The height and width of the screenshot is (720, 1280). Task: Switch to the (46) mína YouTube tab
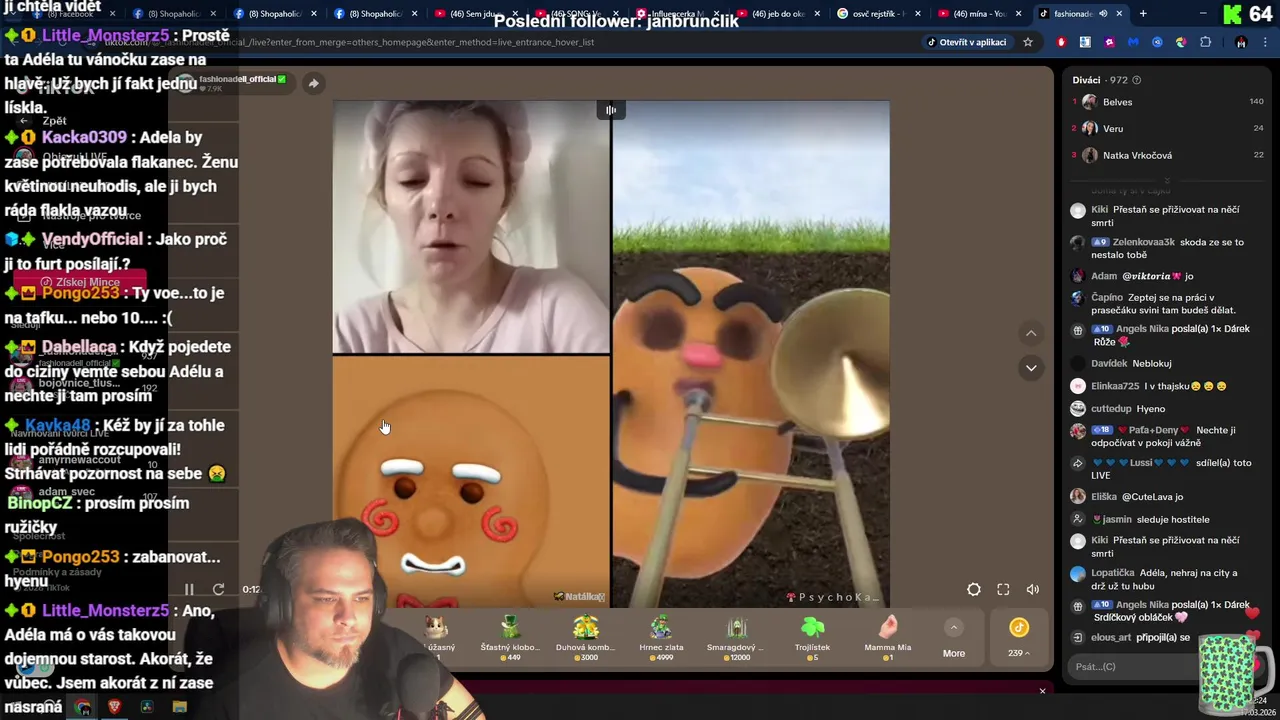tap(979, 14)
